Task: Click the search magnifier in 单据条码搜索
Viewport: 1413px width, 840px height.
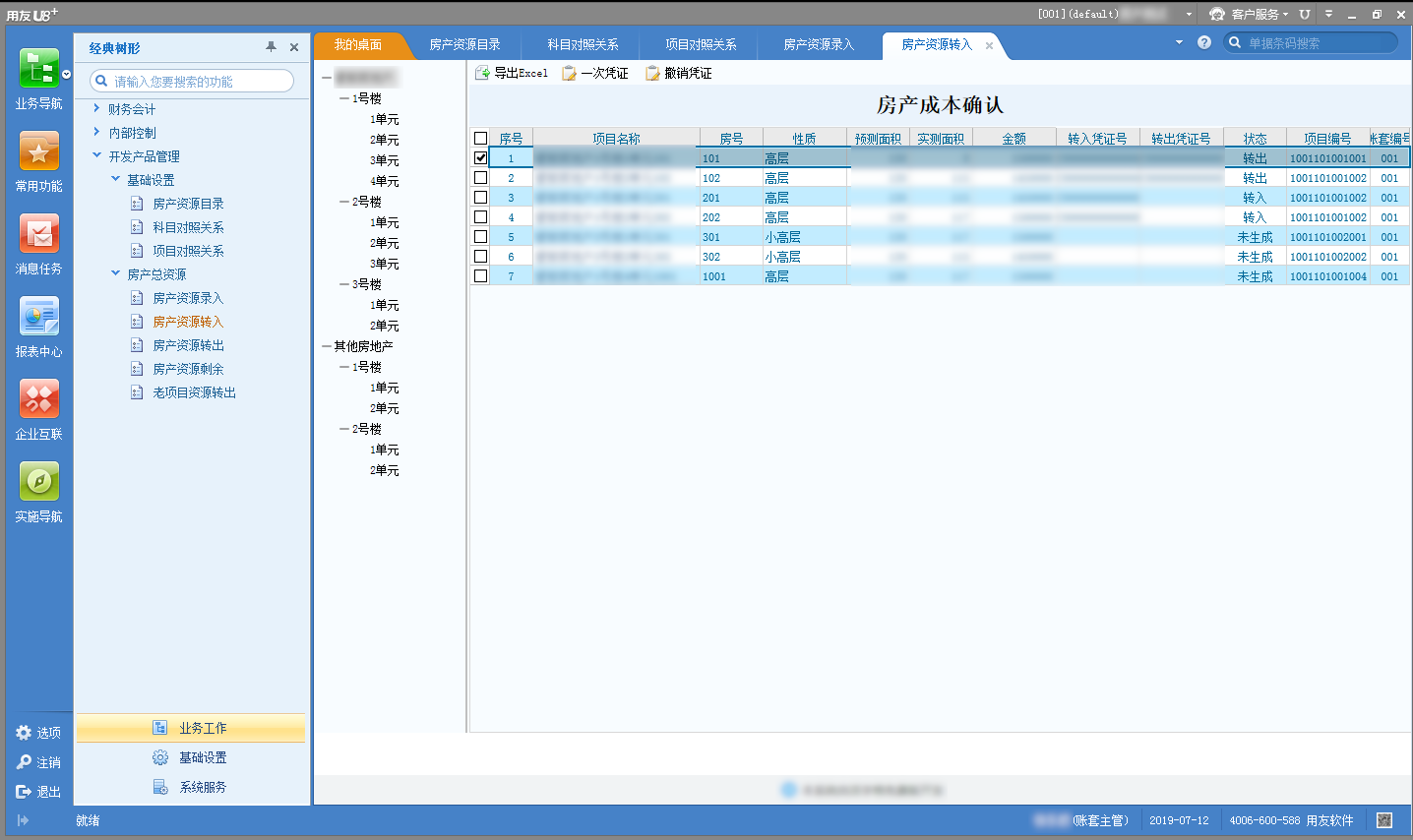Action: tap(1235, 42)
